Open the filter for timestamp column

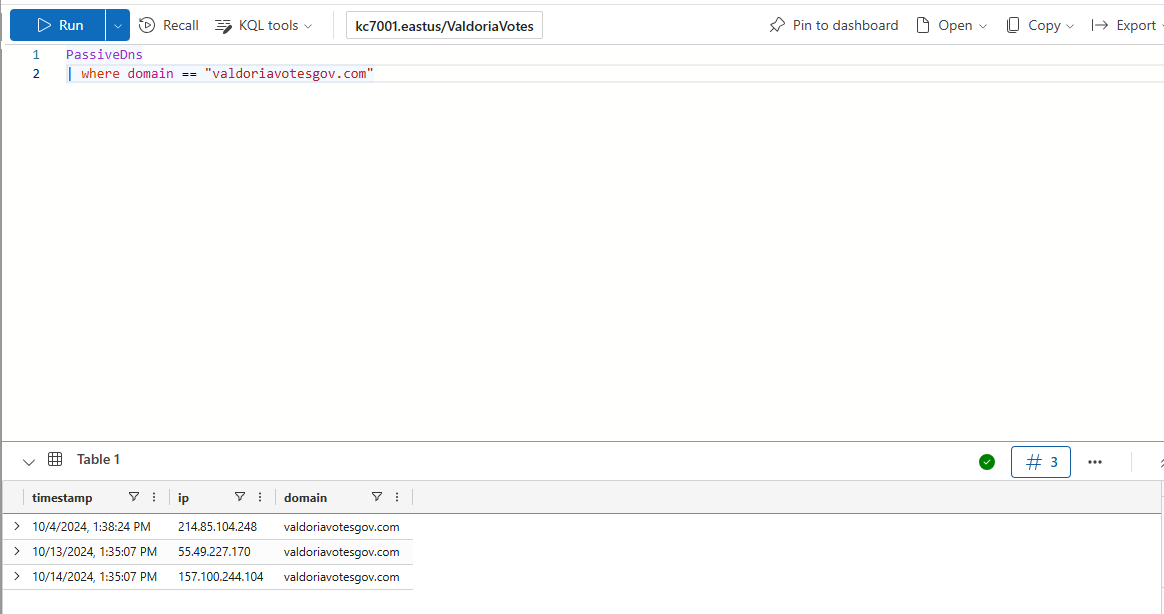(134, 497)
